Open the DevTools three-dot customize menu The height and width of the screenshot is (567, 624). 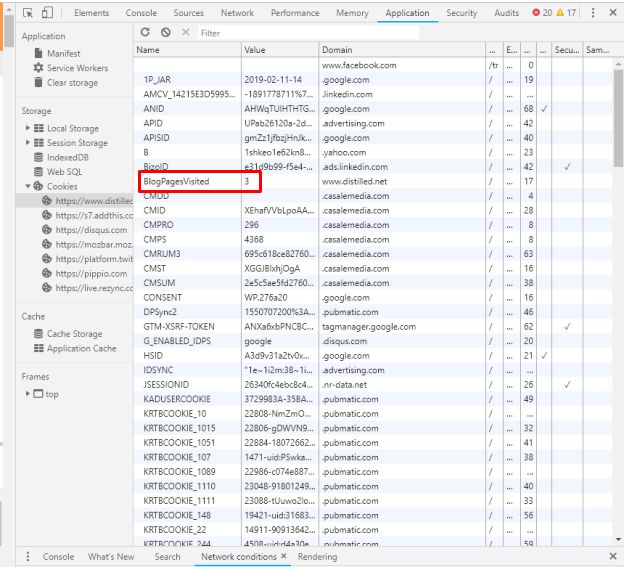pos(593,13)
